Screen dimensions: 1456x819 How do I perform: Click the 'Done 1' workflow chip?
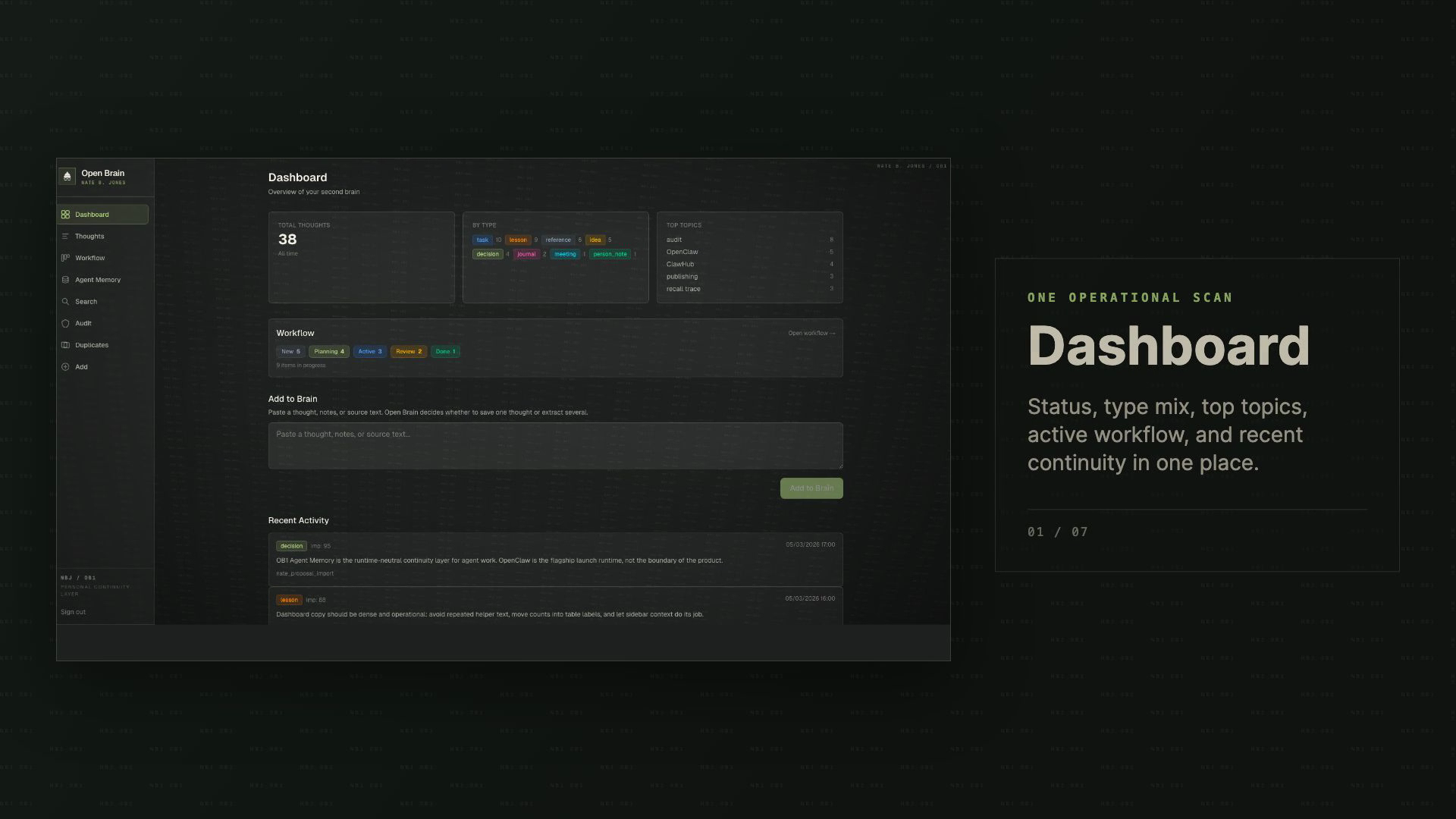[445, 352]
